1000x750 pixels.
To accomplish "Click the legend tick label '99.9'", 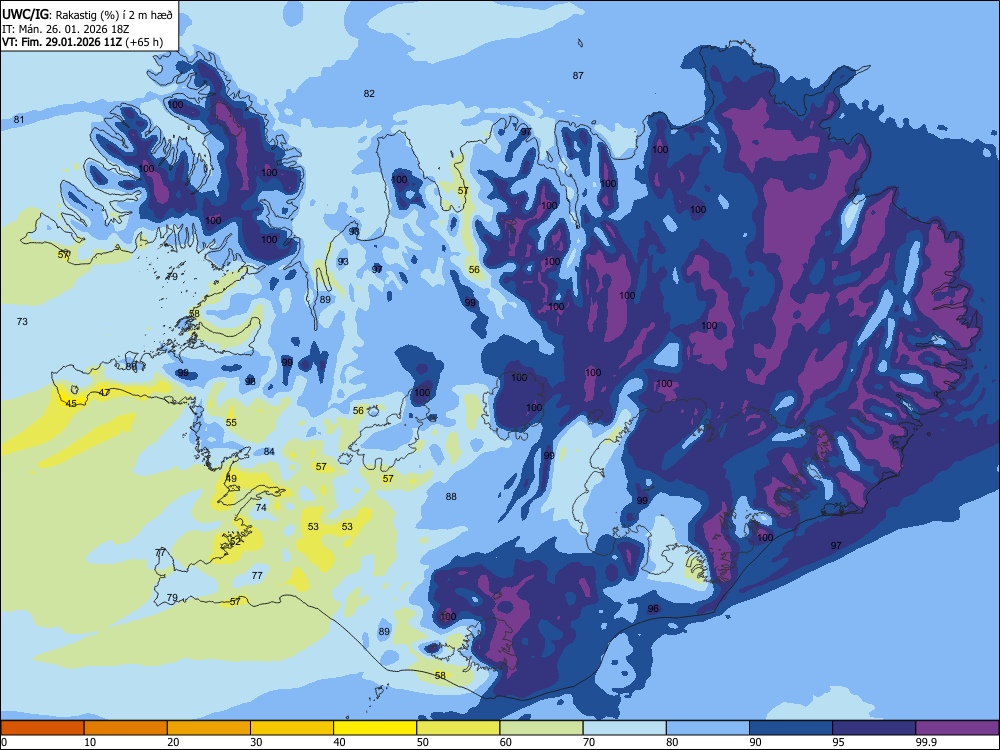I will (926, 742).
